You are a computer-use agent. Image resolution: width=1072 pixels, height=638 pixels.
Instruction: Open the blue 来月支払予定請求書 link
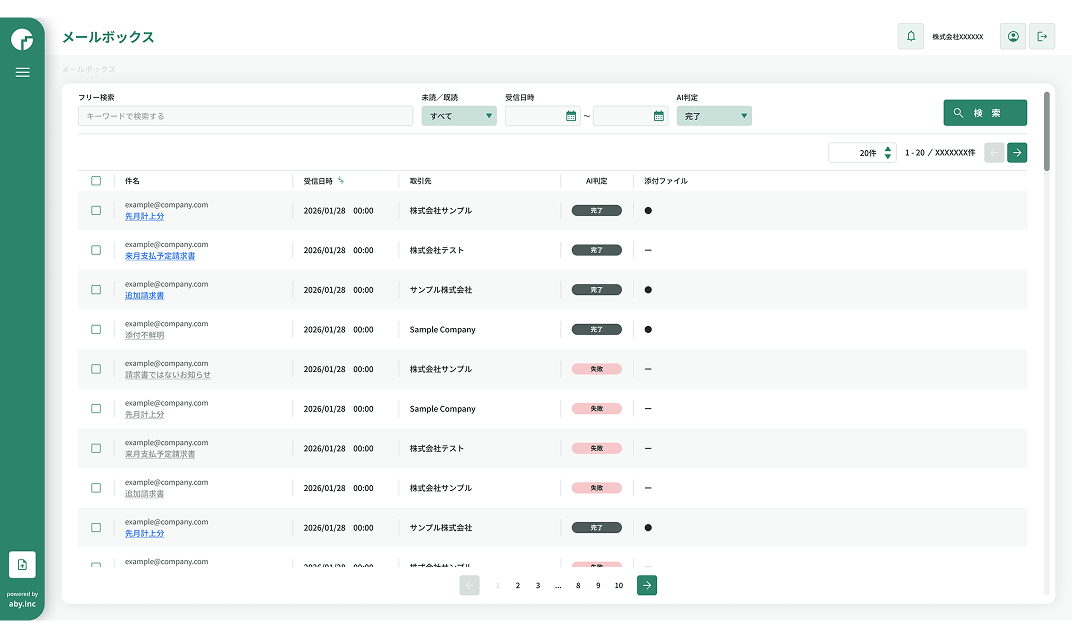(160, 256)
